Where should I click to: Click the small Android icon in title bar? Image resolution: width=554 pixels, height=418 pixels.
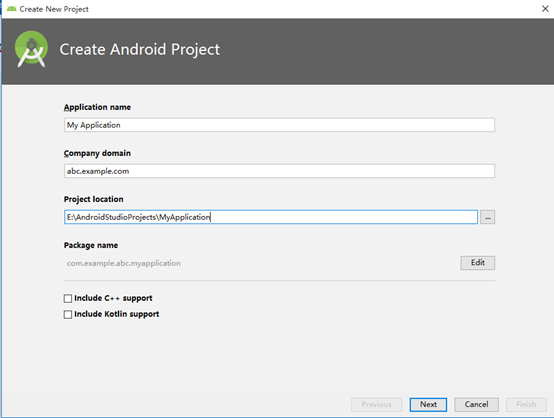click(x=11, y=8)
